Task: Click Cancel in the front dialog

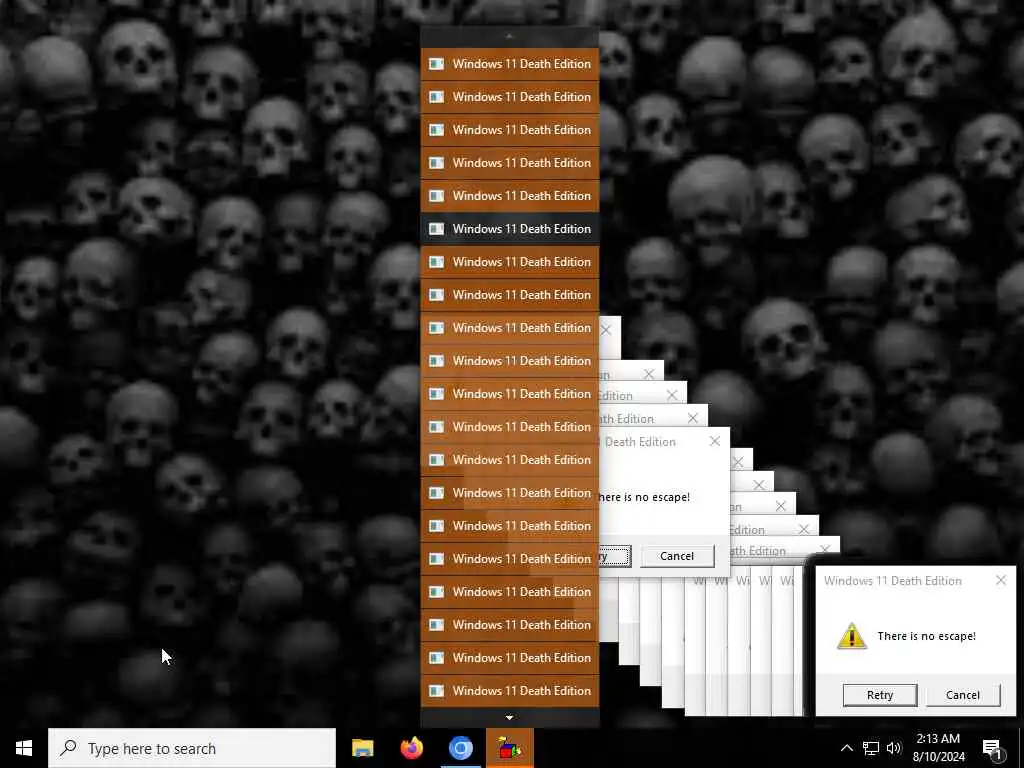Action: pos(963,695)
